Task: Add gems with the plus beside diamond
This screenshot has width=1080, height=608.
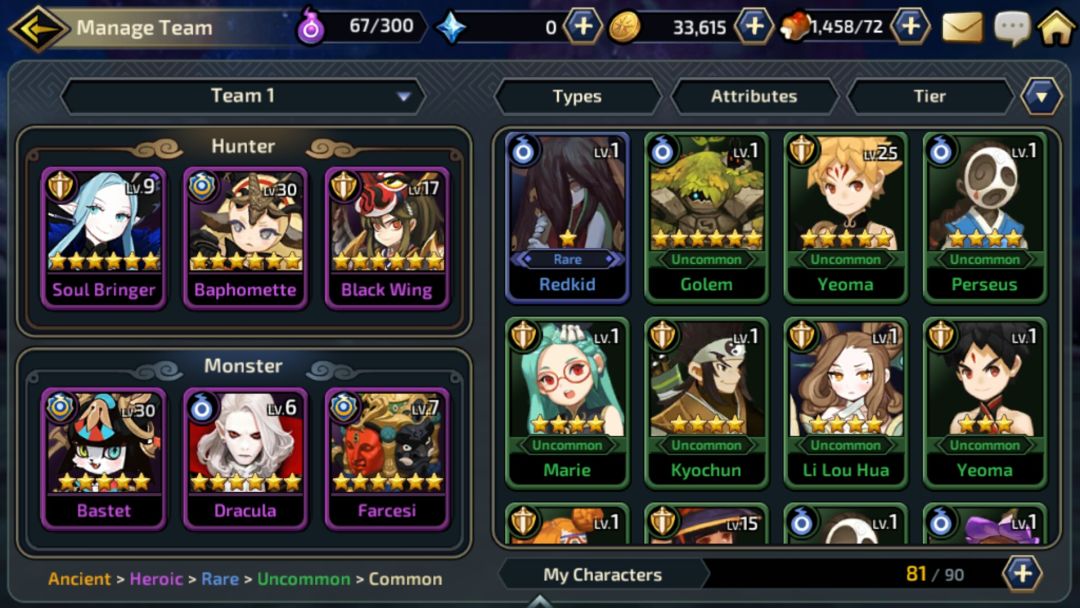Action: (x=583, y=27)
